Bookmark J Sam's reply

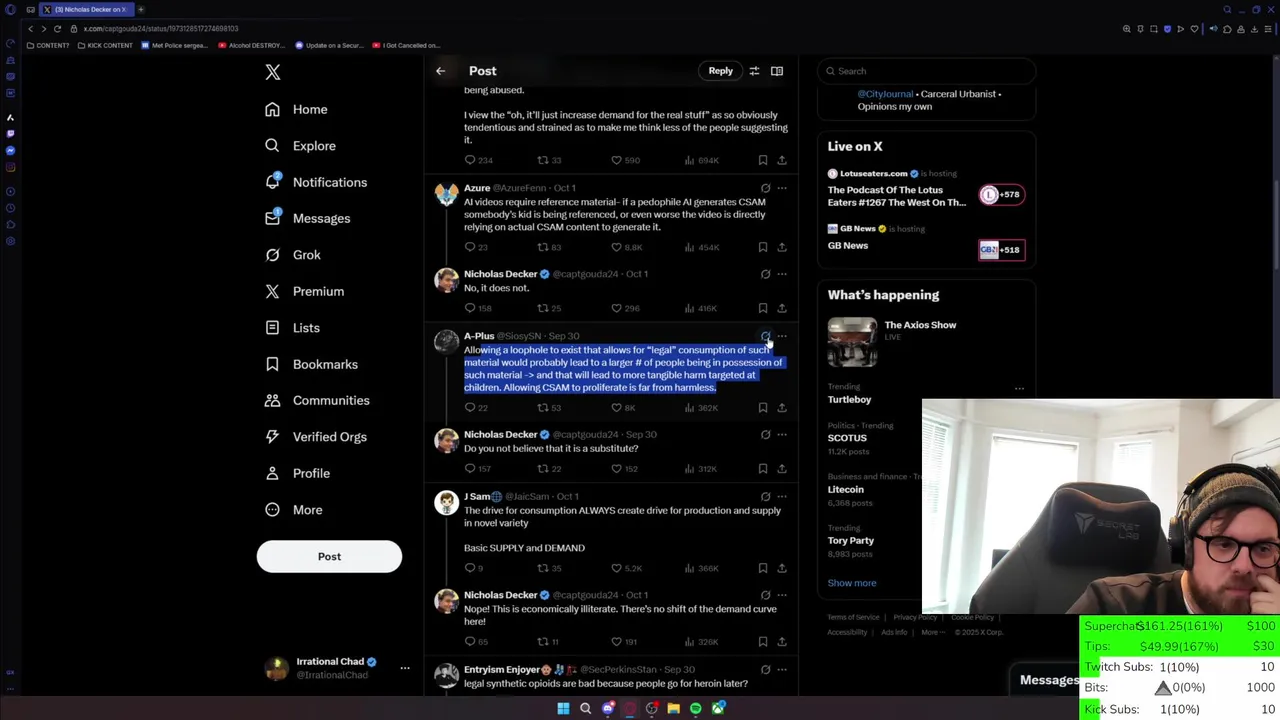[x=762, y=568]
